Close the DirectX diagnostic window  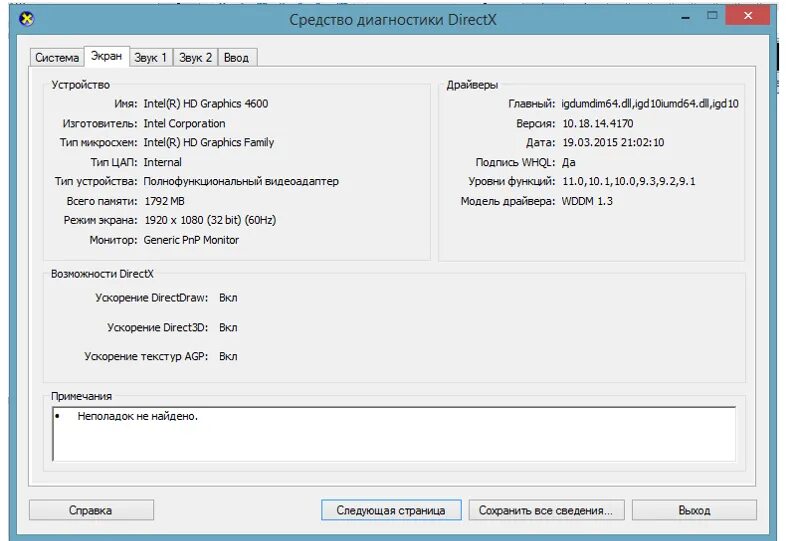747,15
